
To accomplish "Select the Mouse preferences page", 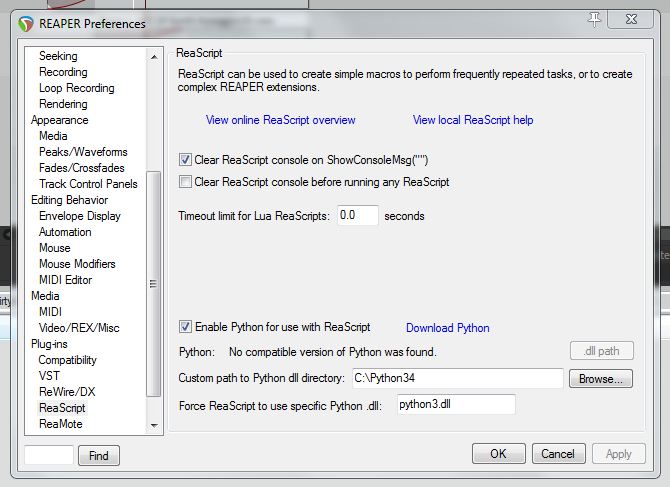I will (x=55, y=248).
